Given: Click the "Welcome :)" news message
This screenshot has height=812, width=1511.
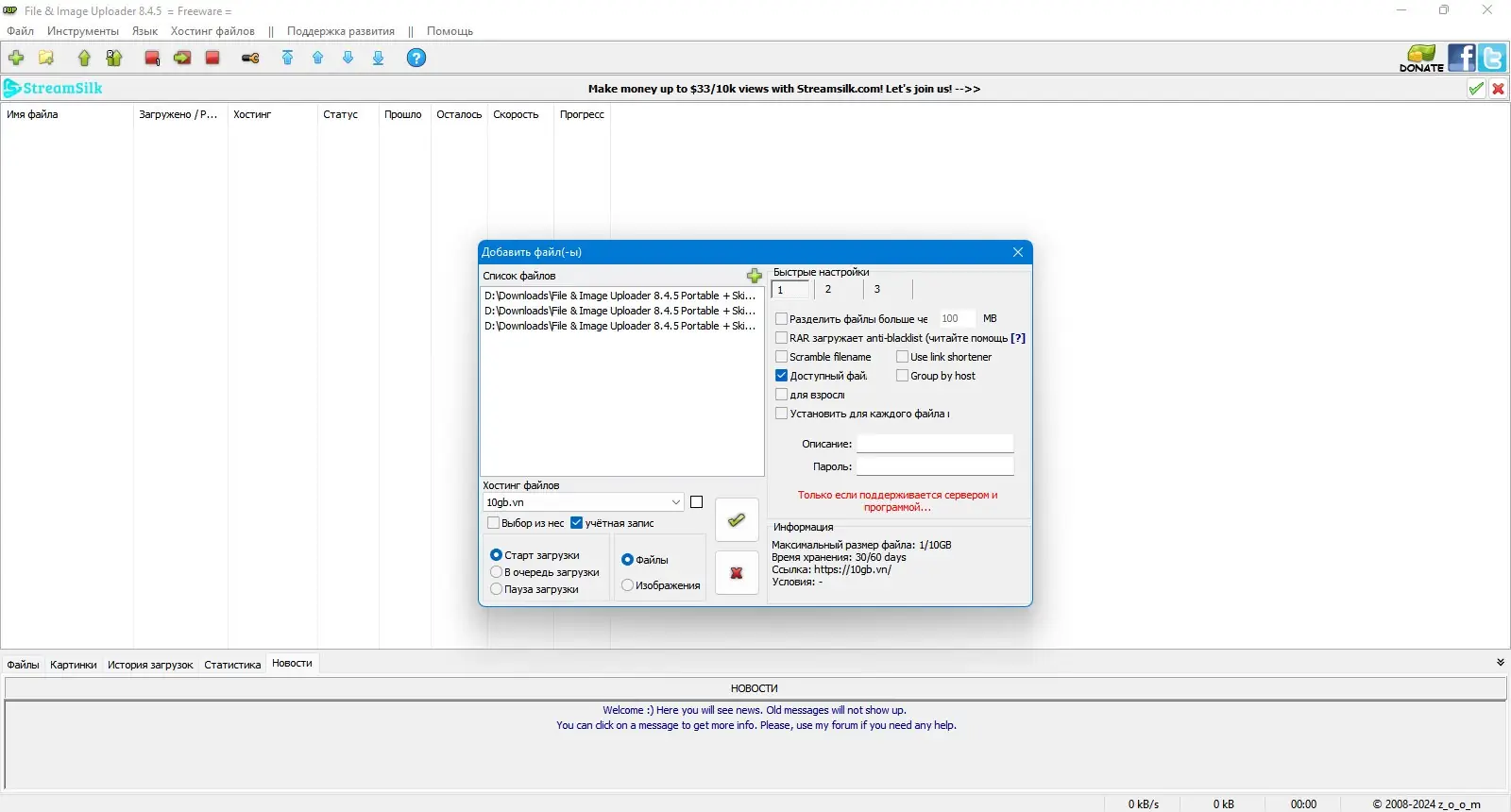Looking at the screenshot, I should (x=755, y=710).
